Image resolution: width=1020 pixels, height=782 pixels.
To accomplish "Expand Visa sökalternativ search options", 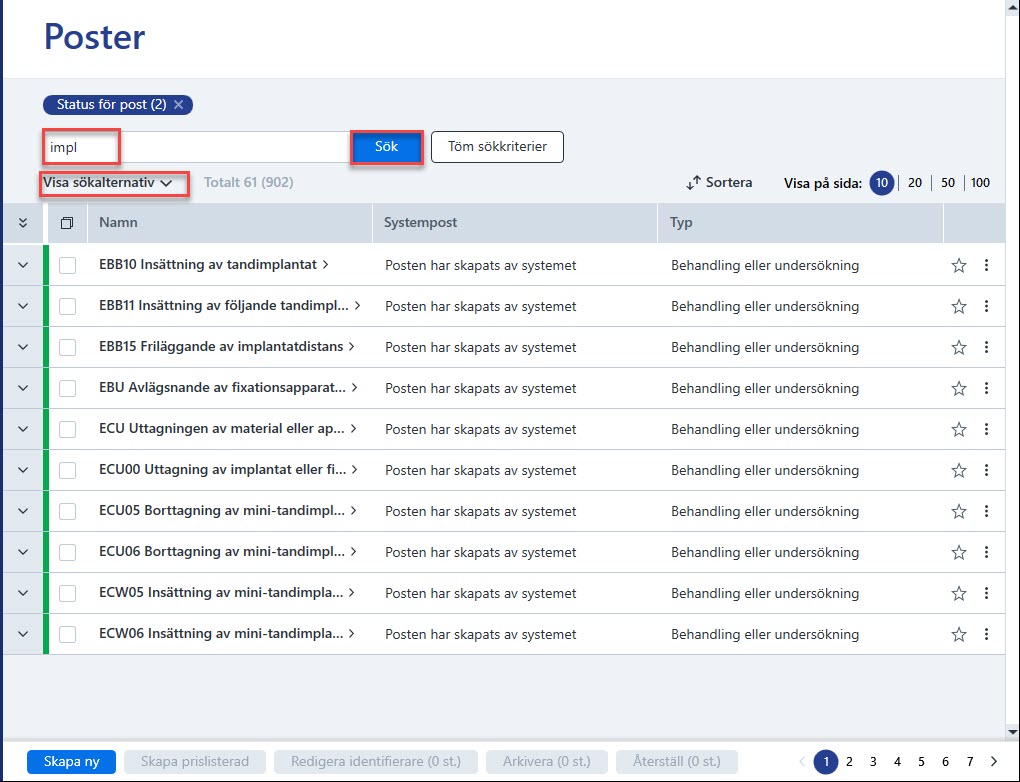I will 107,183.
